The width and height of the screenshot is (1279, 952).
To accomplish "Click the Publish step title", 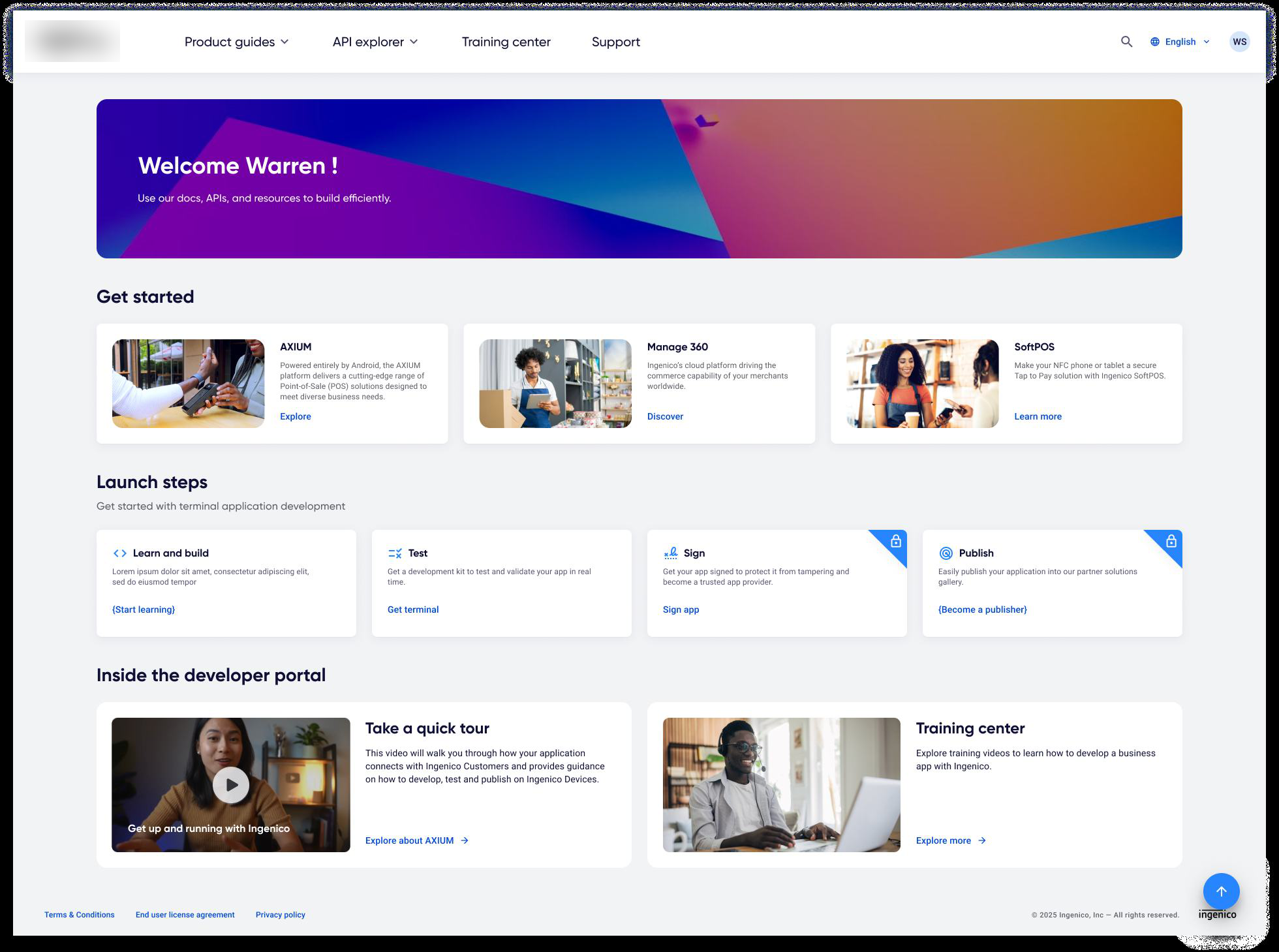I will [976, 553].
